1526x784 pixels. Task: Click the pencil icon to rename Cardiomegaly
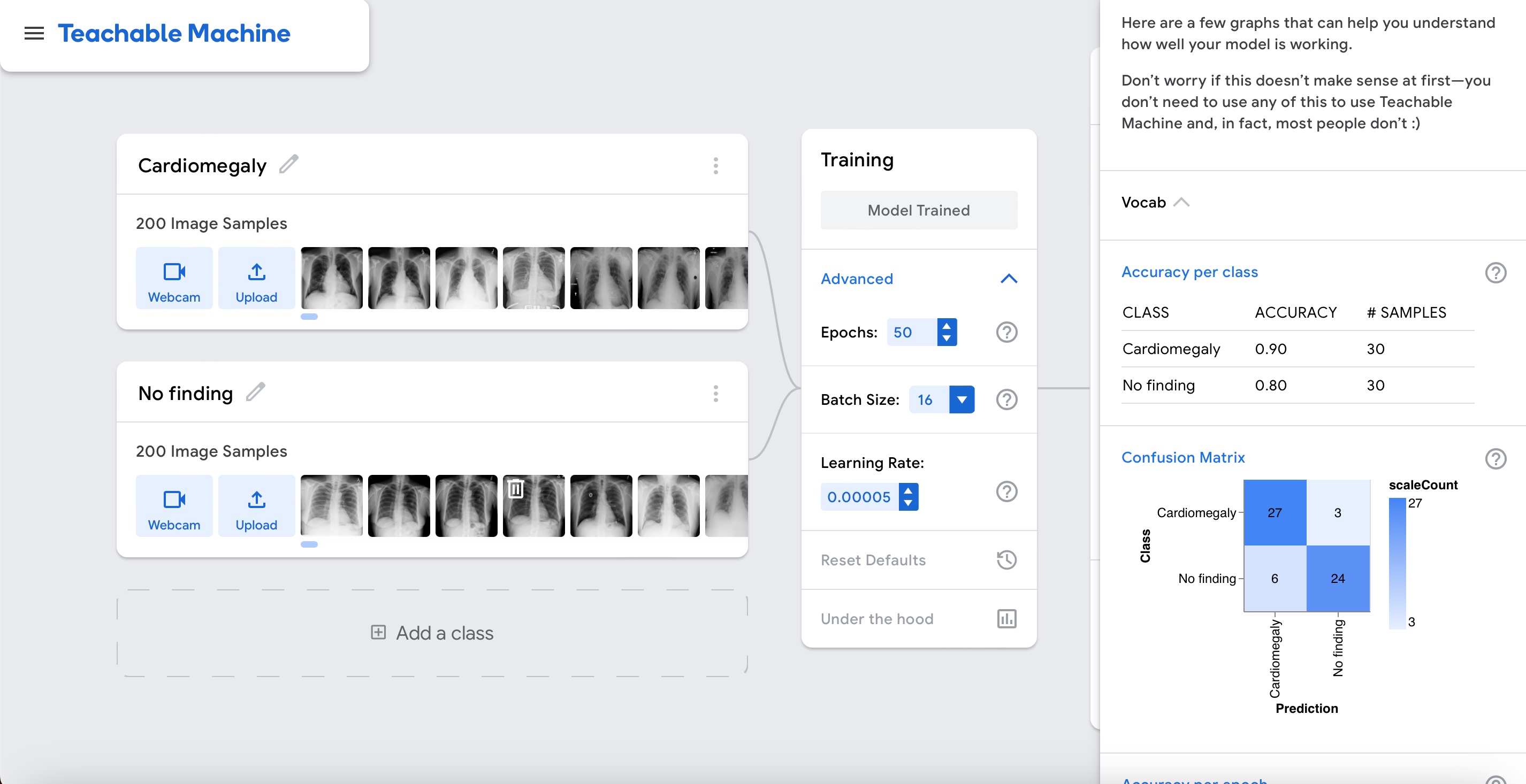click(288, 164)
